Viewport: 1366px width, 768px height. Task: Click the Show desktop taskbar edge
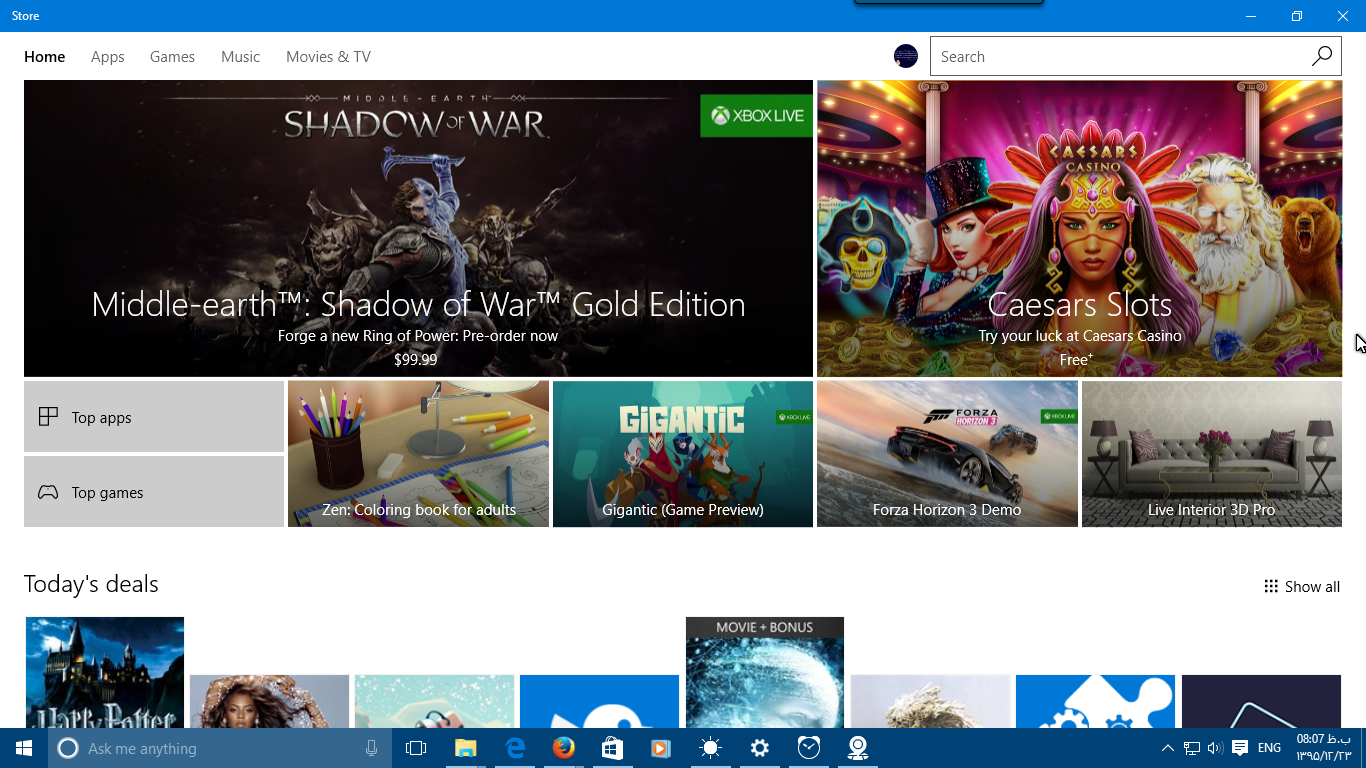(x=1363, y=748)
